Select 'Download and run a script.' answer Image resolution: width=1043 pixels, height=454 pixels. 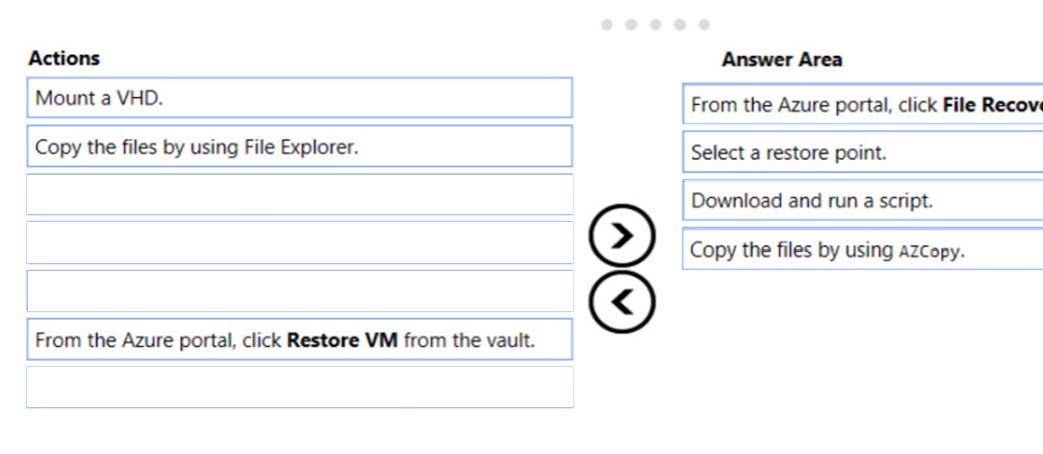863,200
